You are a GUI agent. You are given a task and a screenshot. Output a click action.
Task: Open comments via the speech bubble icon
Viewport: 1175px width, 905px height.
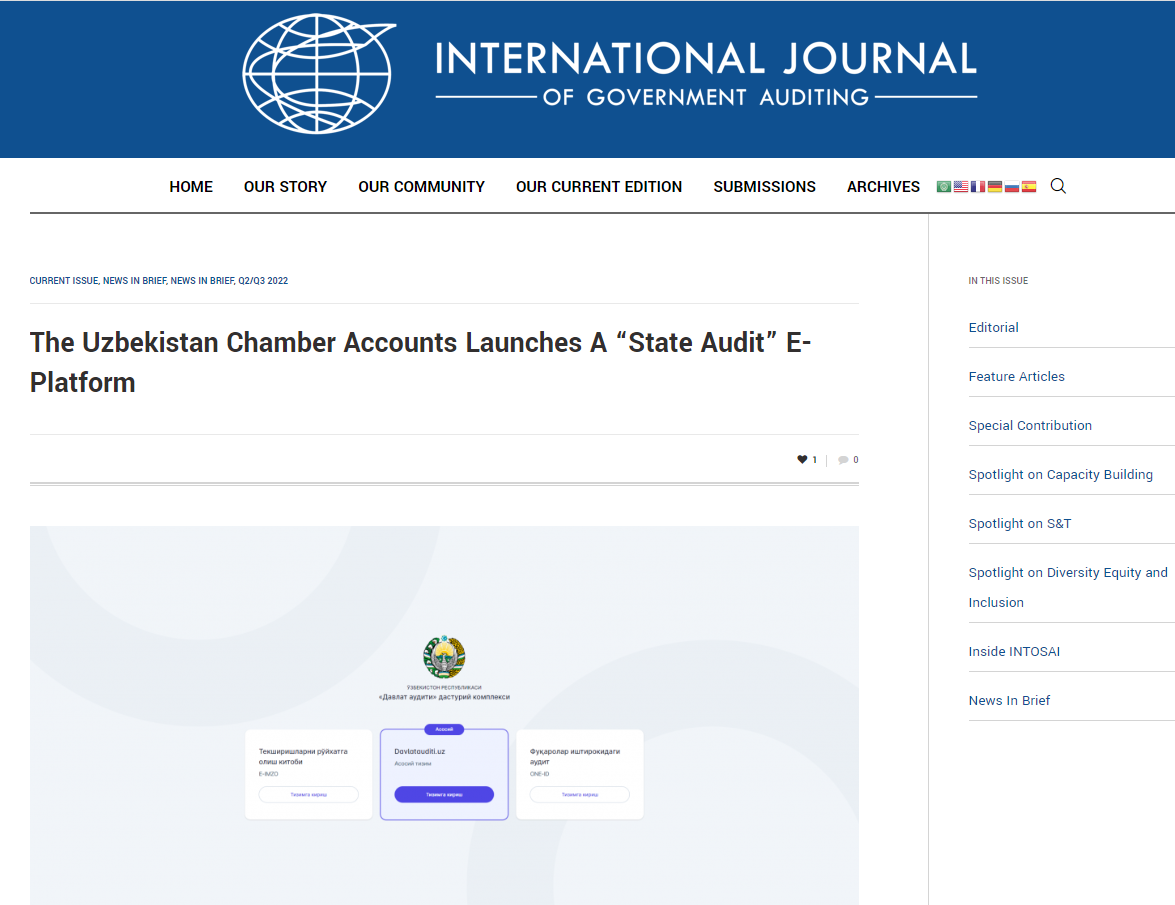pyautogui.click(x=843, y=460)
